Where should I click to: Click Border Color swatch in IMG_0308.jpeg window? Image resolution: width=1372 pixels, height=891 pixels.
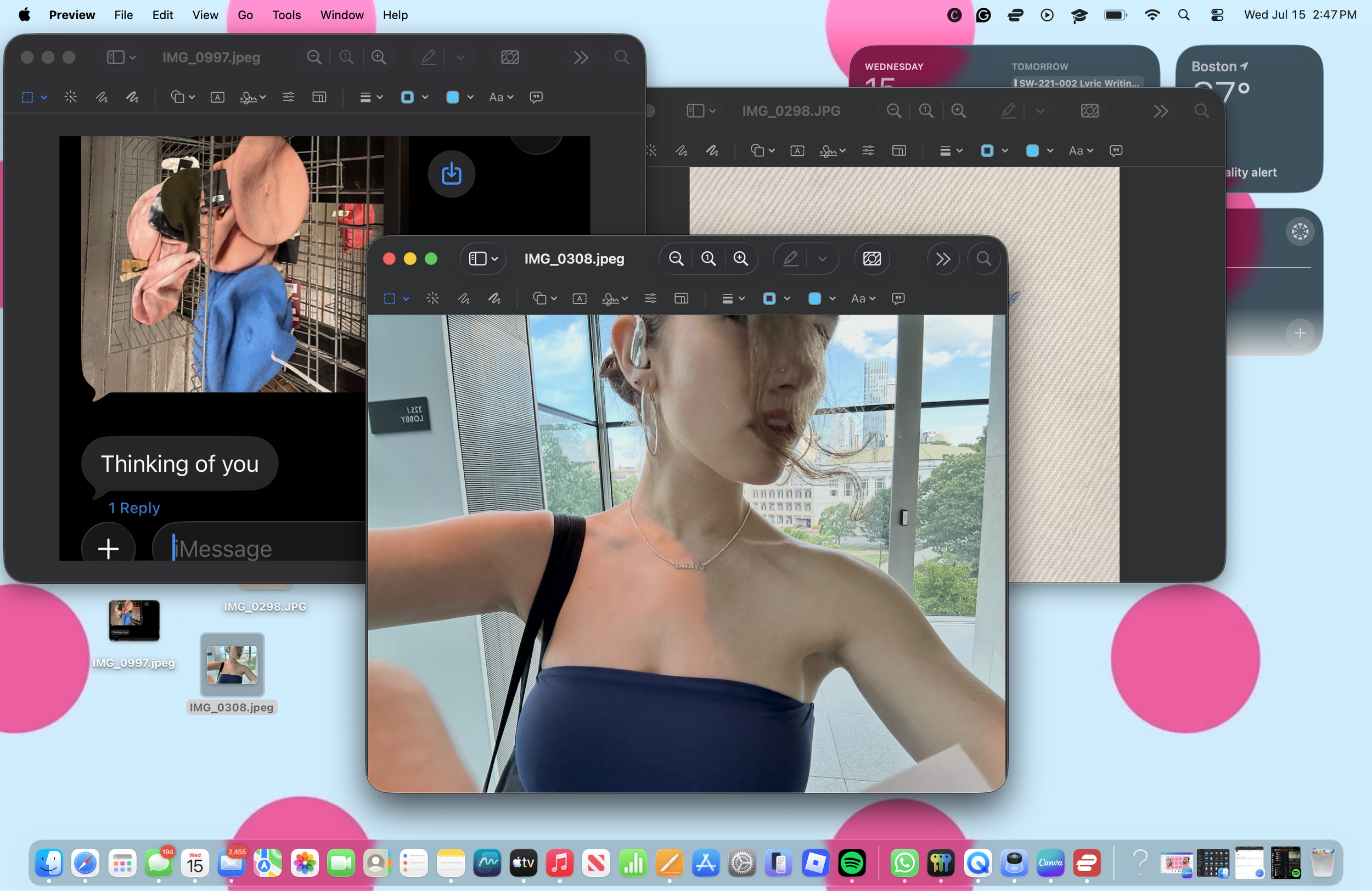pyautogui.click(x=769, y=298)
